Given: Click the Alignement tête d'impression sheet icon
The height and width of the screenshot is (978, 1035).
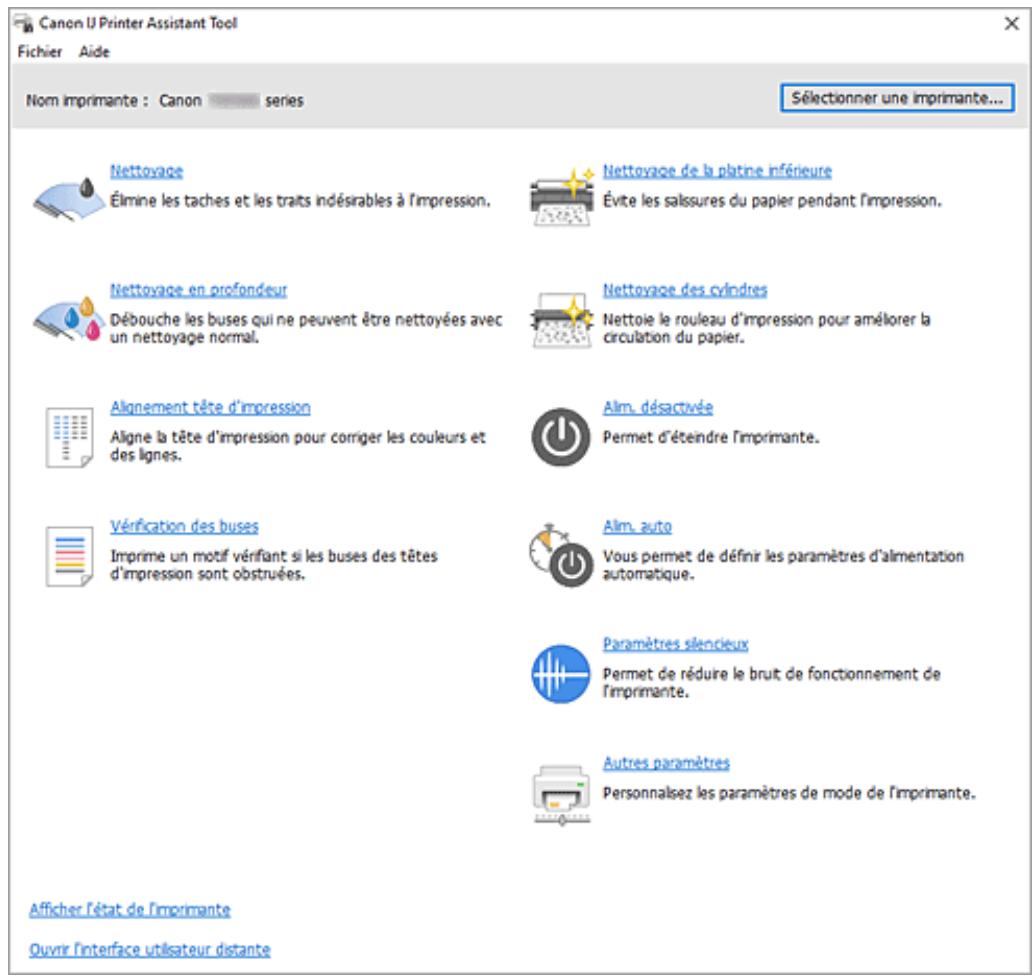Looking at the screenshot, I should click(x=69, y=438).
